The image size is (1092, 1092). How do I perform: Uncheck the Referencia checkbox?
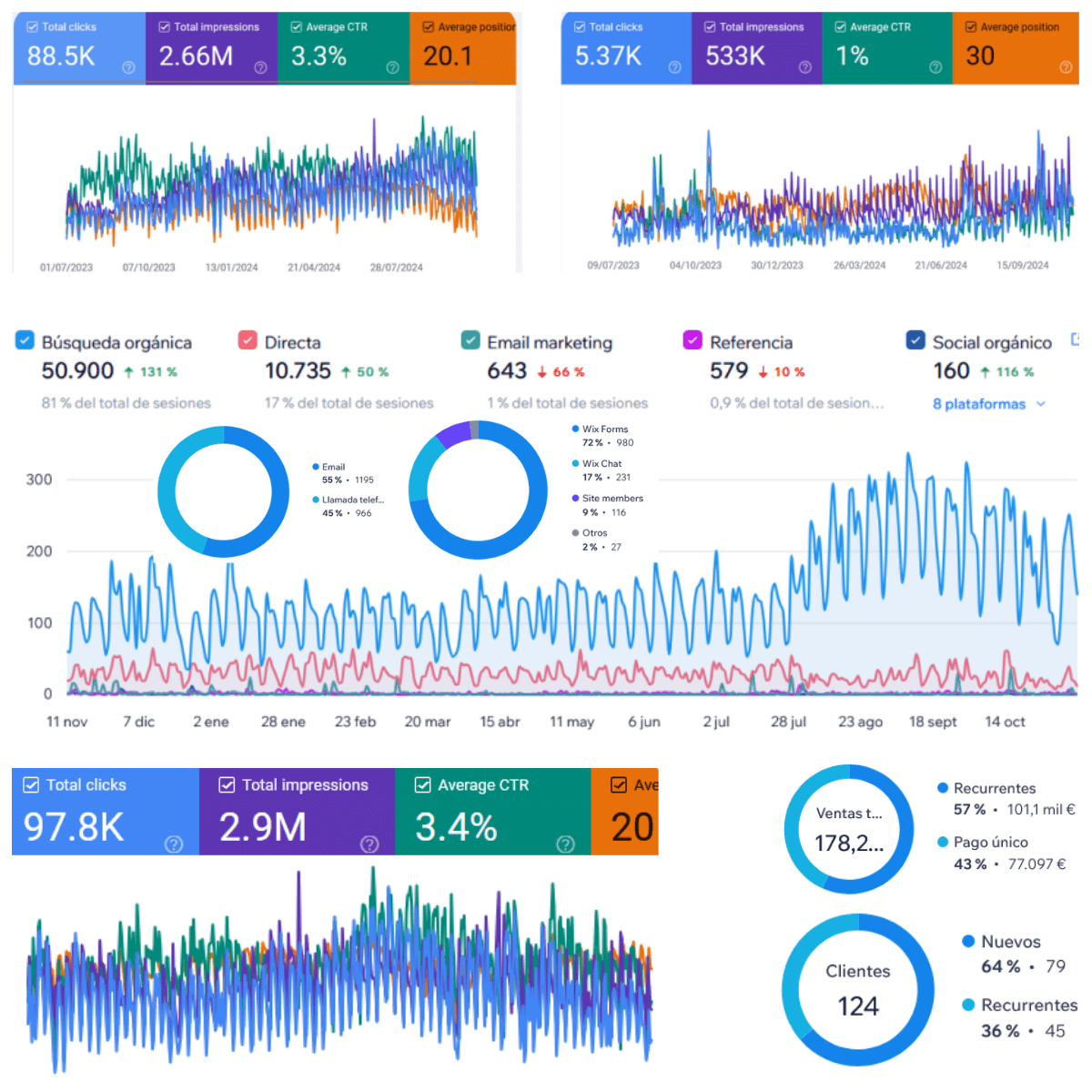point(693,340)
